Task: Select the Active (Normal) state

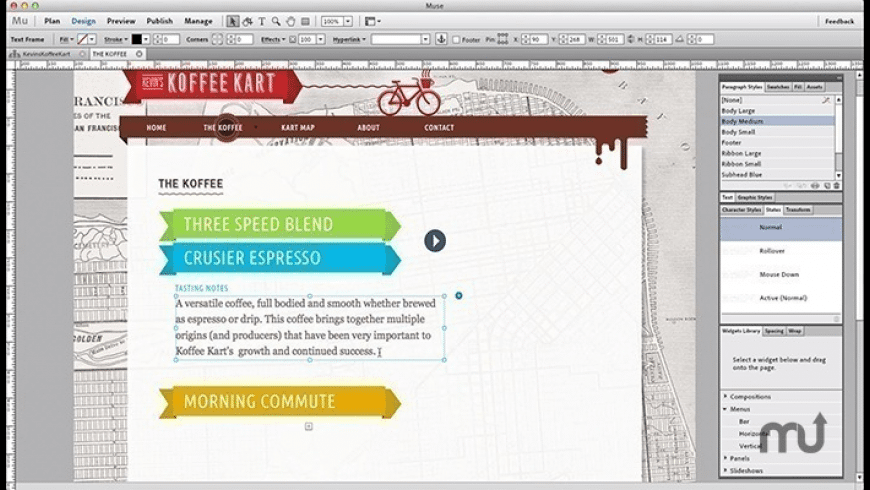Action: (x=781, y=298)
